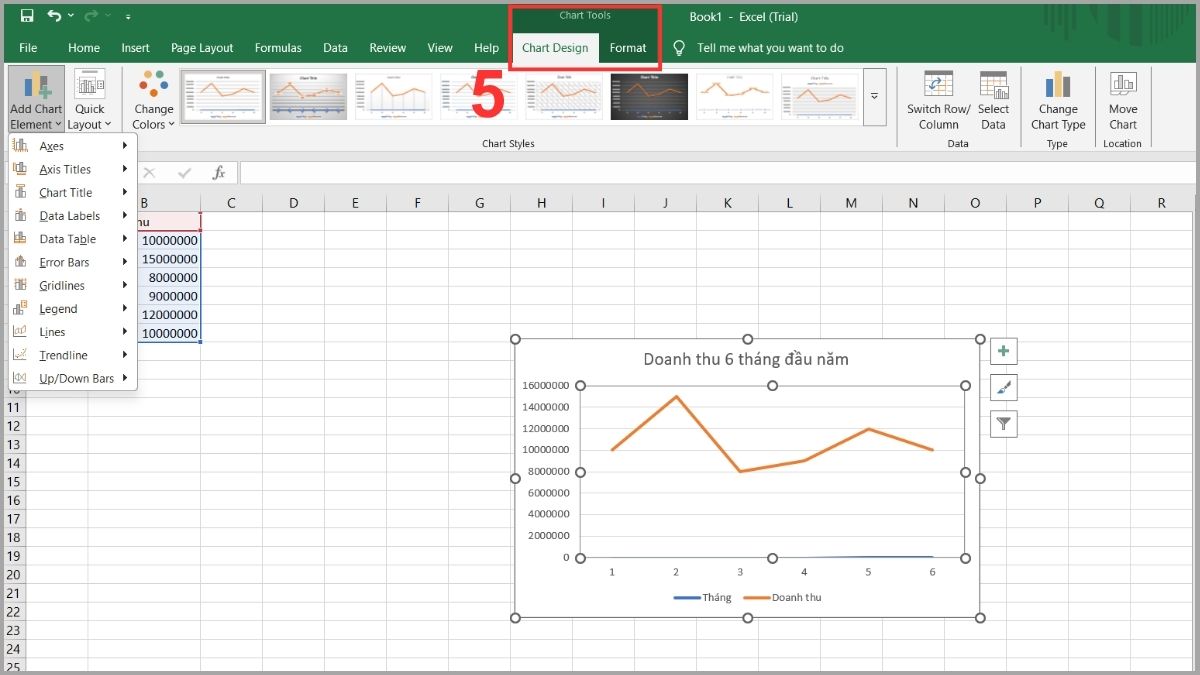This screenshot has width=1200, height=675.
Task: Switch to the Format tab
Action: pos(628,48)
